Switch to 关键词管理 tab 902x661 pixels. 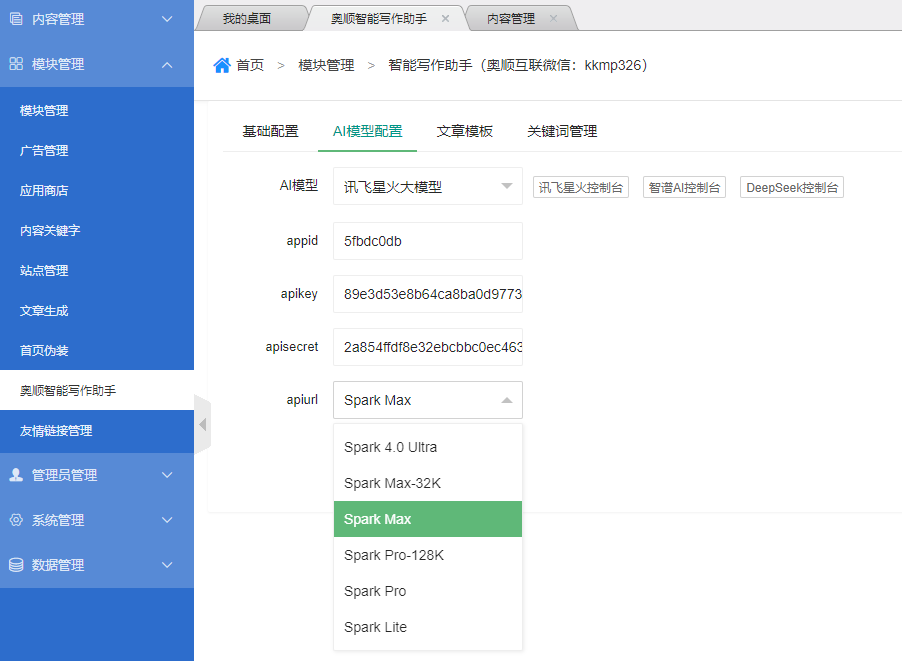pyautogui.click(x=561, y=131)
